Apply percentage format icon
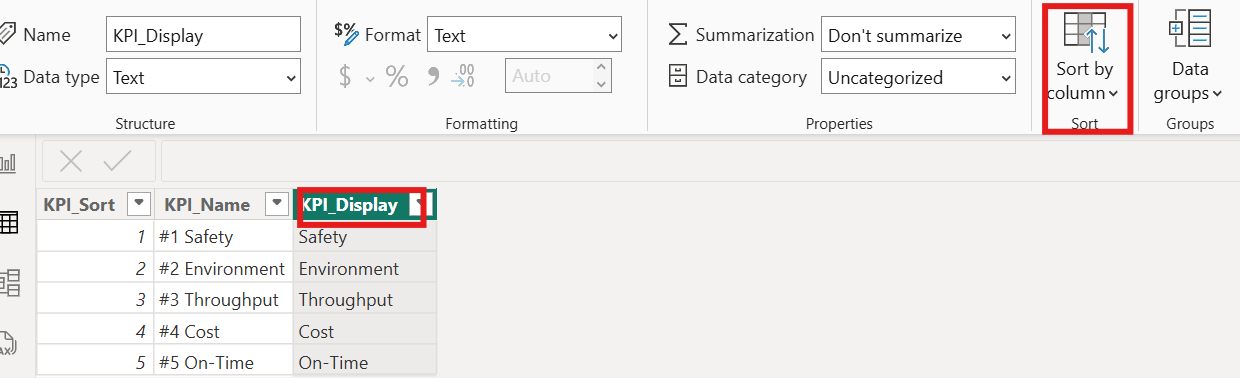This screenshot has width=1240, height=378. click(x=397, y=77)
